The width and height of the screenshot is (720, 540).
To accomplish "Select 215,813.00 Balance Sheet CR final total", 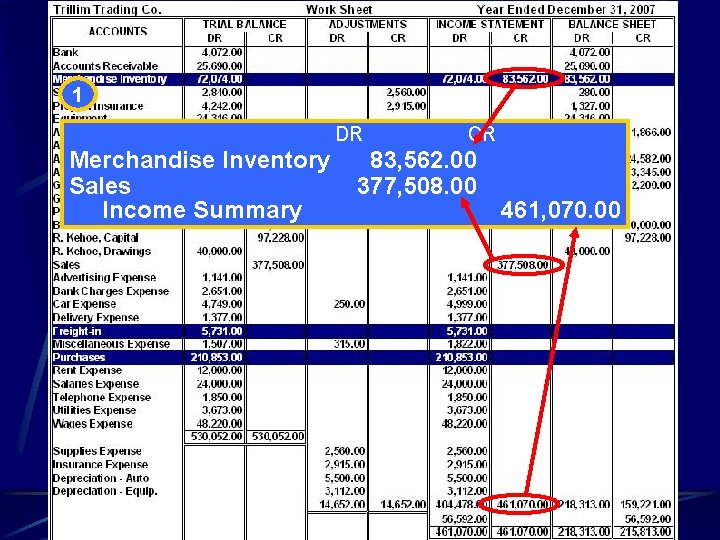I will [645, 532].
